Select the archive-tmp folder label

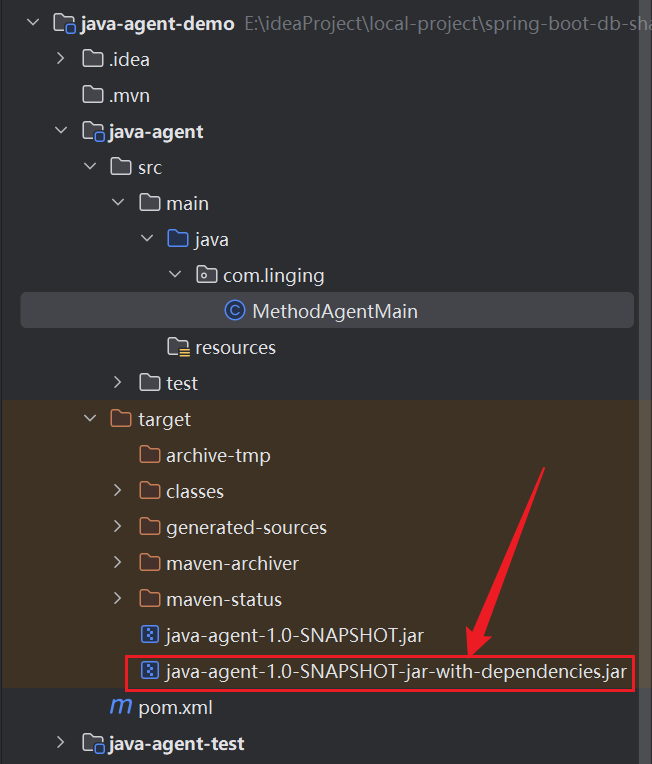pyautogui.click(x=218, y=456)
